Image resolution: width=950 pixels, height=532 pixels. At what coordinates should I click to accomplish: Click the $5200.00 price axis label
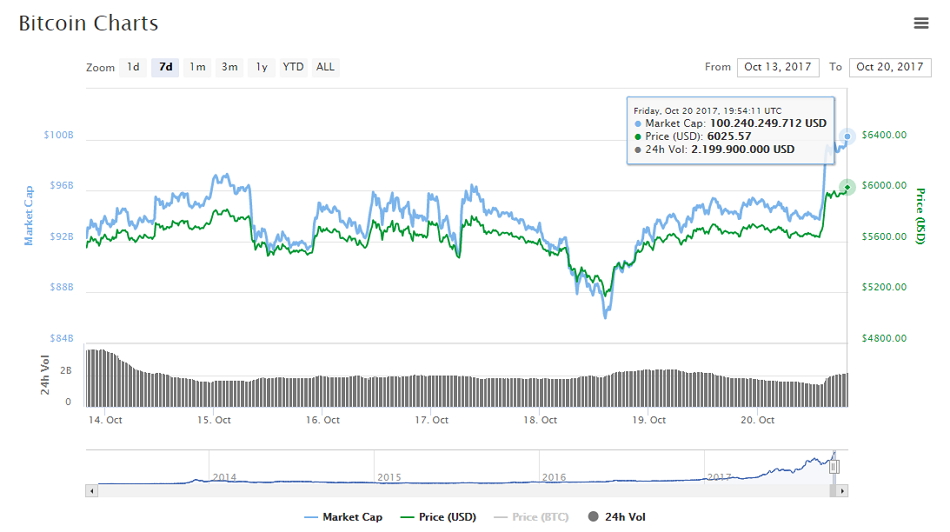coord(884,287)
